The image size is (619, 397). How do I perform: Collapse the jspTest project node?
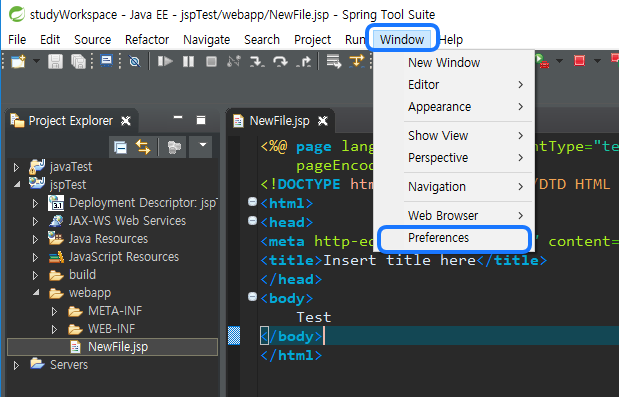click(x=17, y=184)
